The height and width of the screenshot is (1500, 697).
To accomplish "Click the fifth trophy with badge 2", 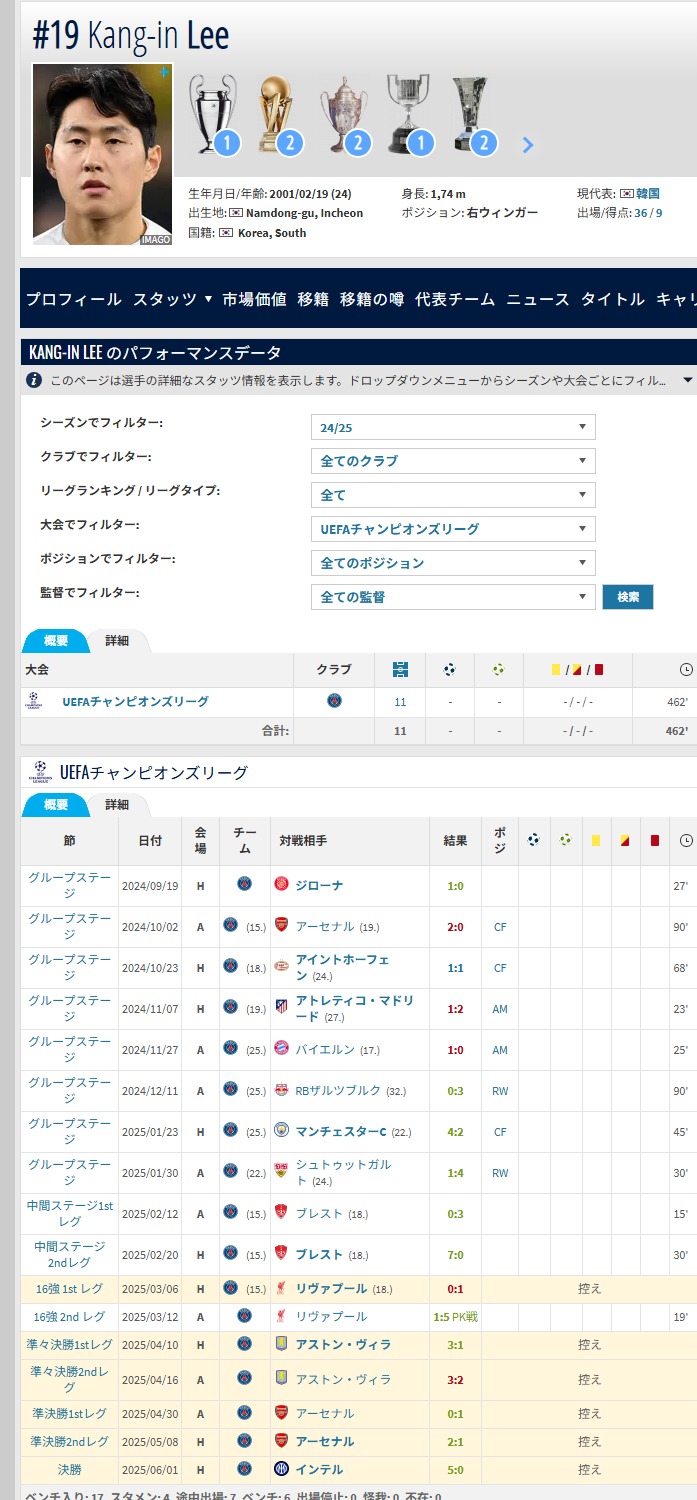I will [472, 113].
